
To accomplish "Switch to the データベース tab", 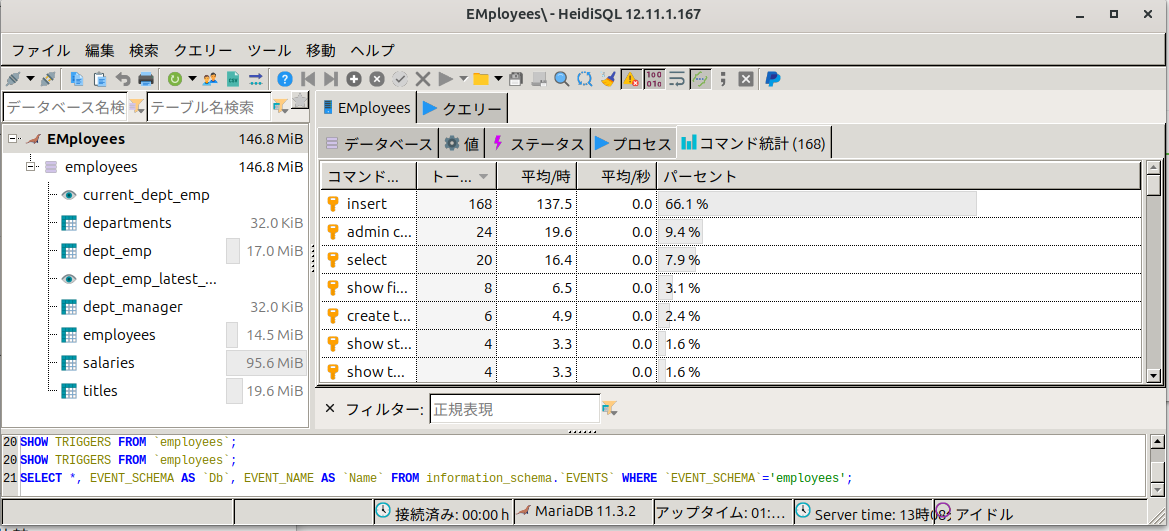I will pyautogui.click(x=379, y=143).
